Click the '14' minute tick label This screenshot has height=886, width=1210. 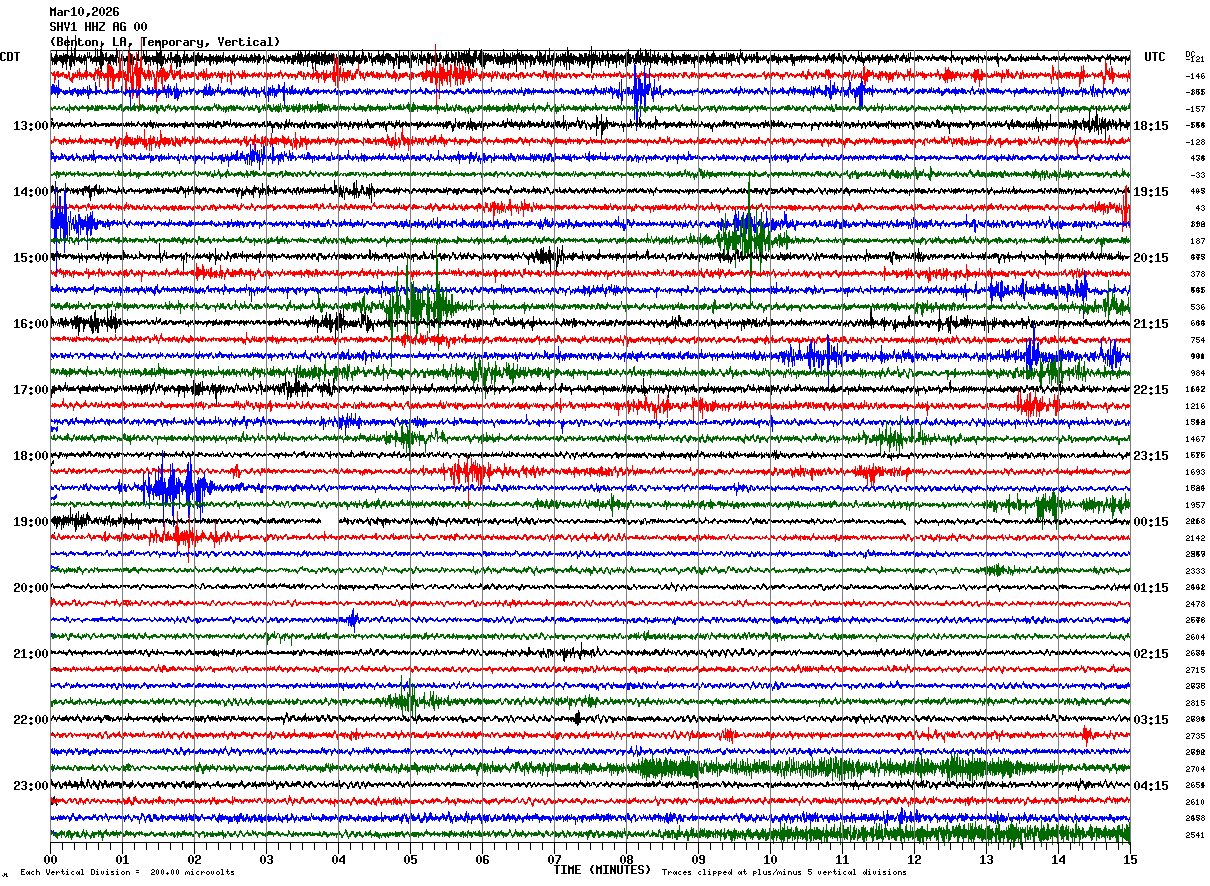coord(1058,859)
